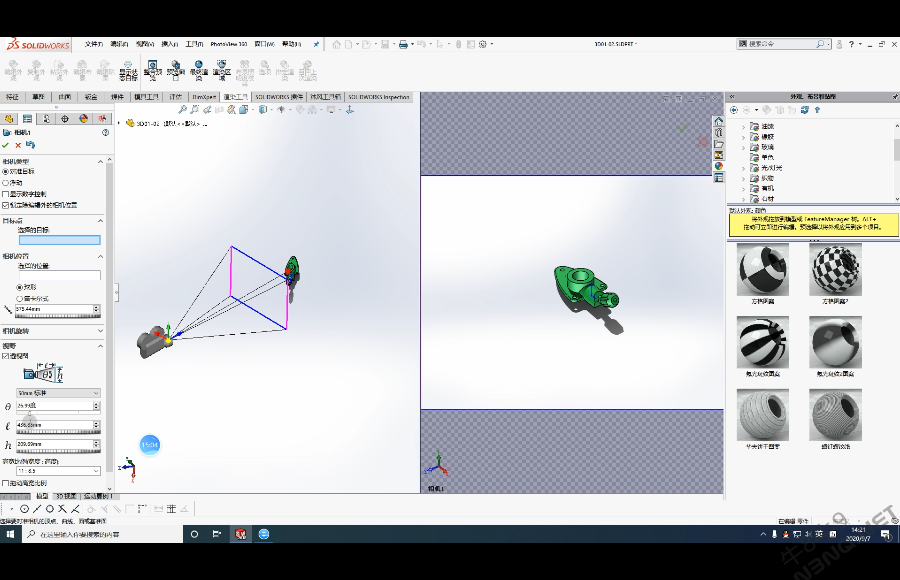Open PropertyManager tab icon
Viewport: 900px width, 580px height.
(27, 119)
